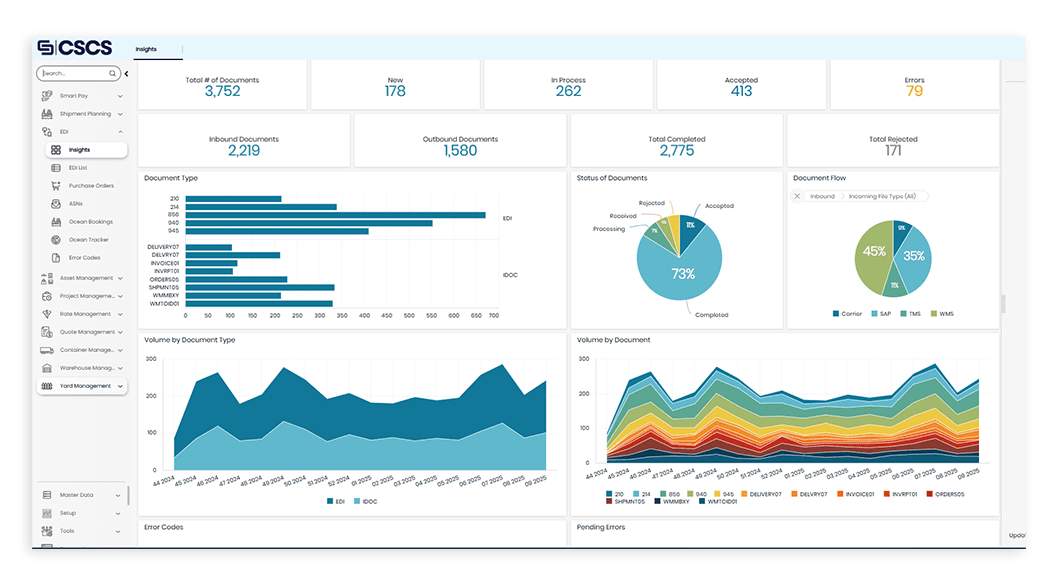Switch to the Insights tab
Screen dimensions: 1058x586
coord(145,49)
